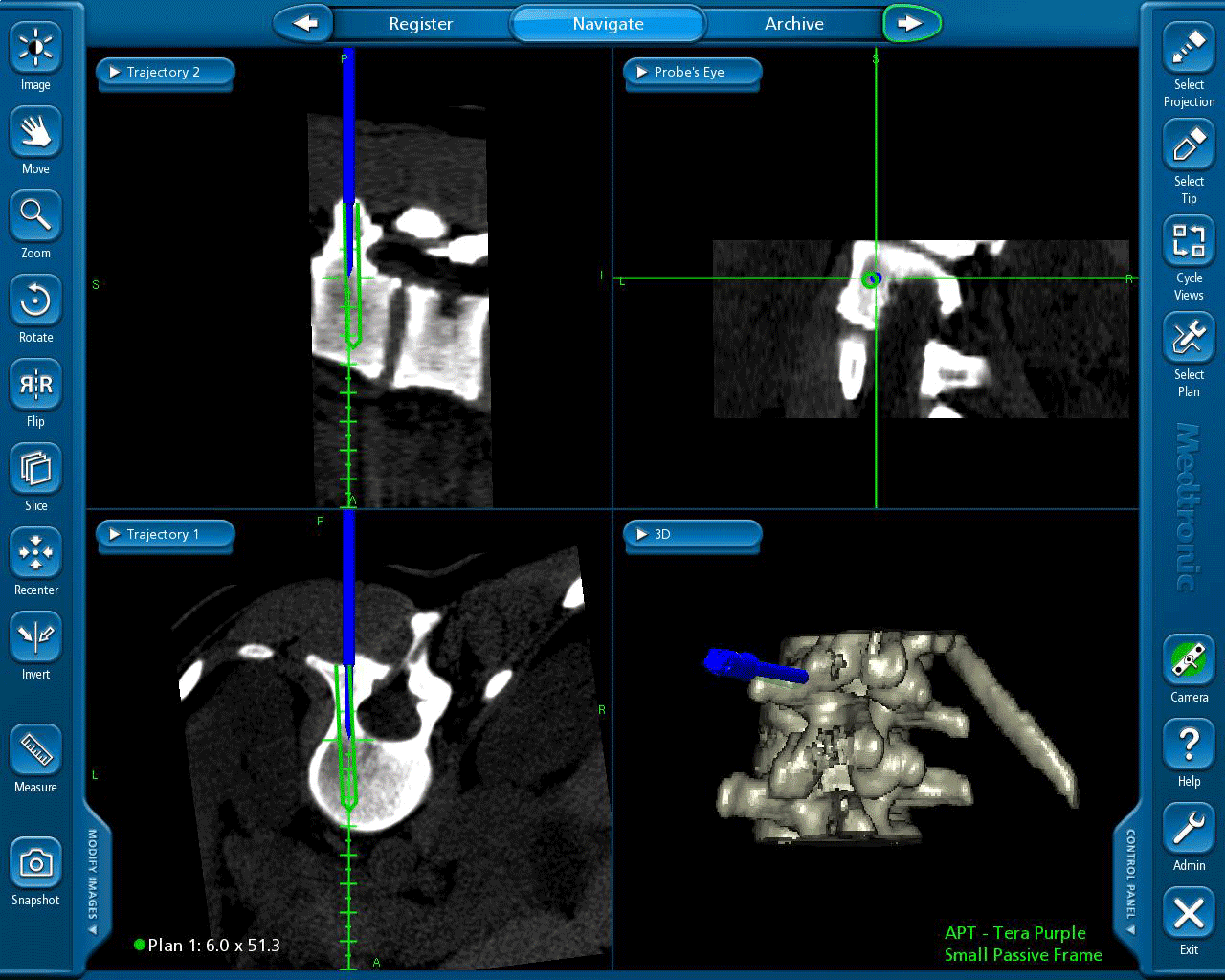Open Admin wrench settings
The image size is (1225, 980).
[1189, 829]
